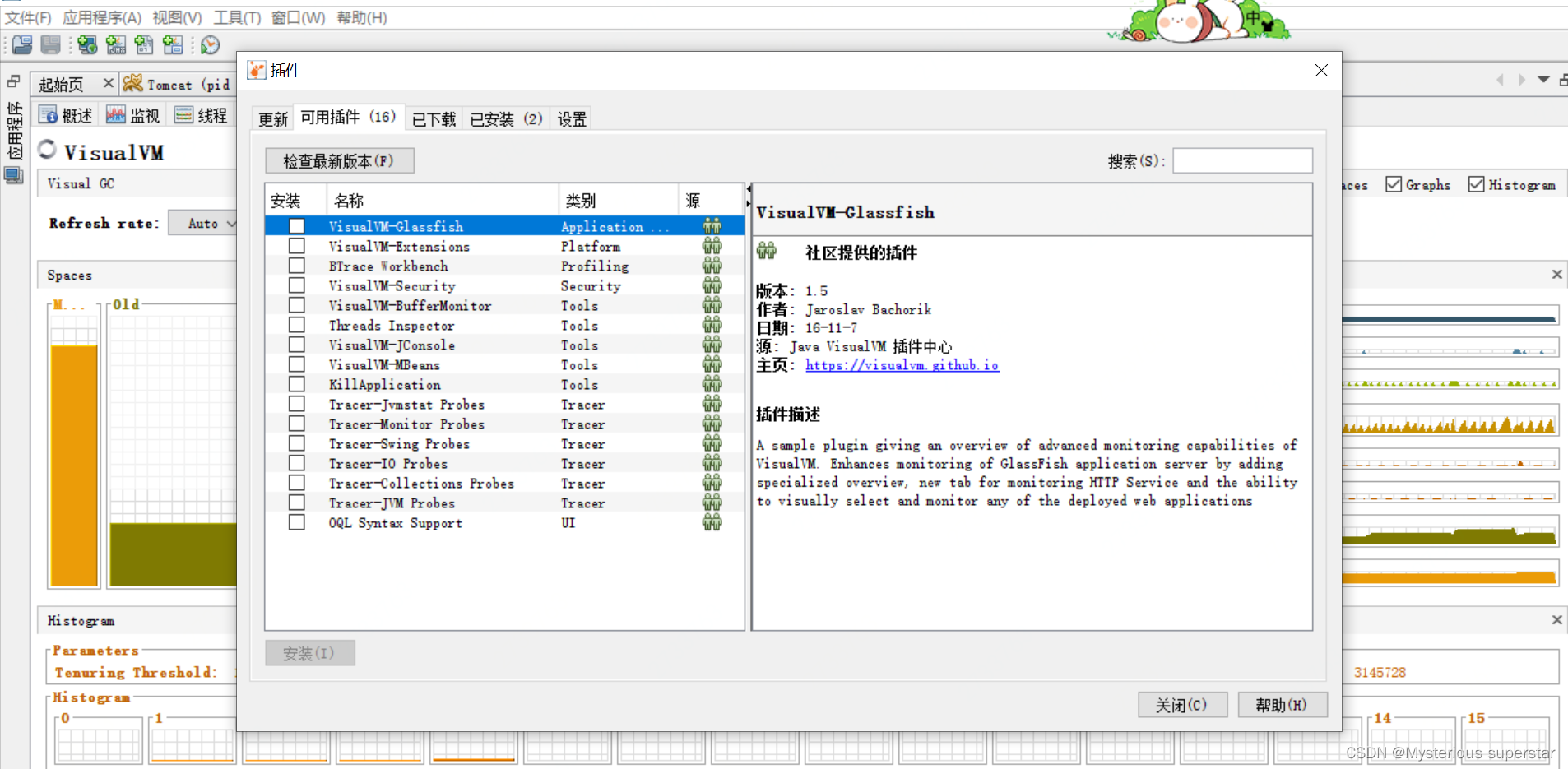Click the Add Remote Host toolbar icon
1568x769 pixels.
87,44
